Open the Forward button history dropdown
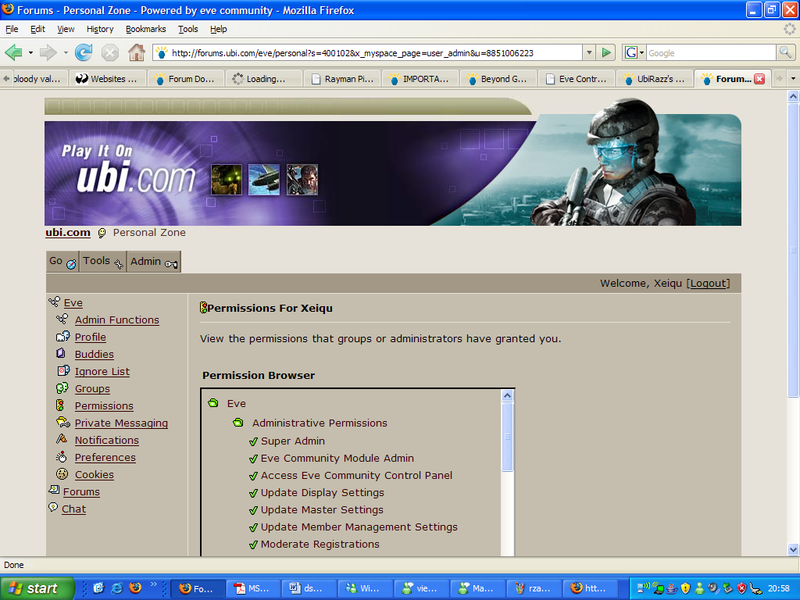This screenshot has height=600, width=800. pos(65,53)
